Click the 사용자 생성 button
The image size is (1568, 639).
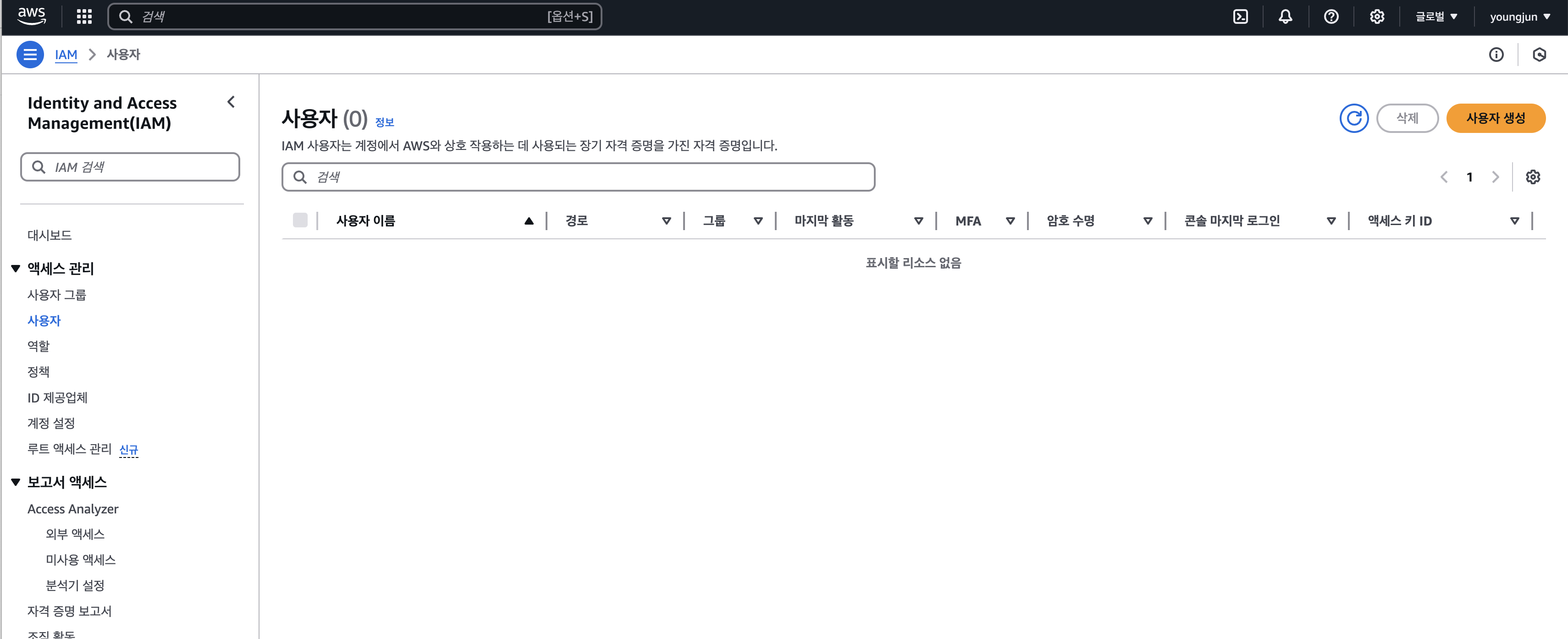click(x=1495, y=118)
